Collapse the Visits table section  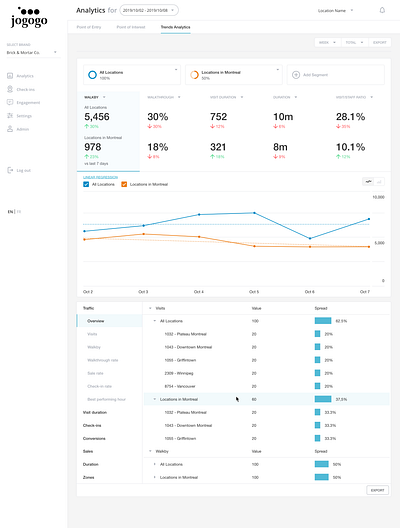pyautogui.click(x=150, y=308)
